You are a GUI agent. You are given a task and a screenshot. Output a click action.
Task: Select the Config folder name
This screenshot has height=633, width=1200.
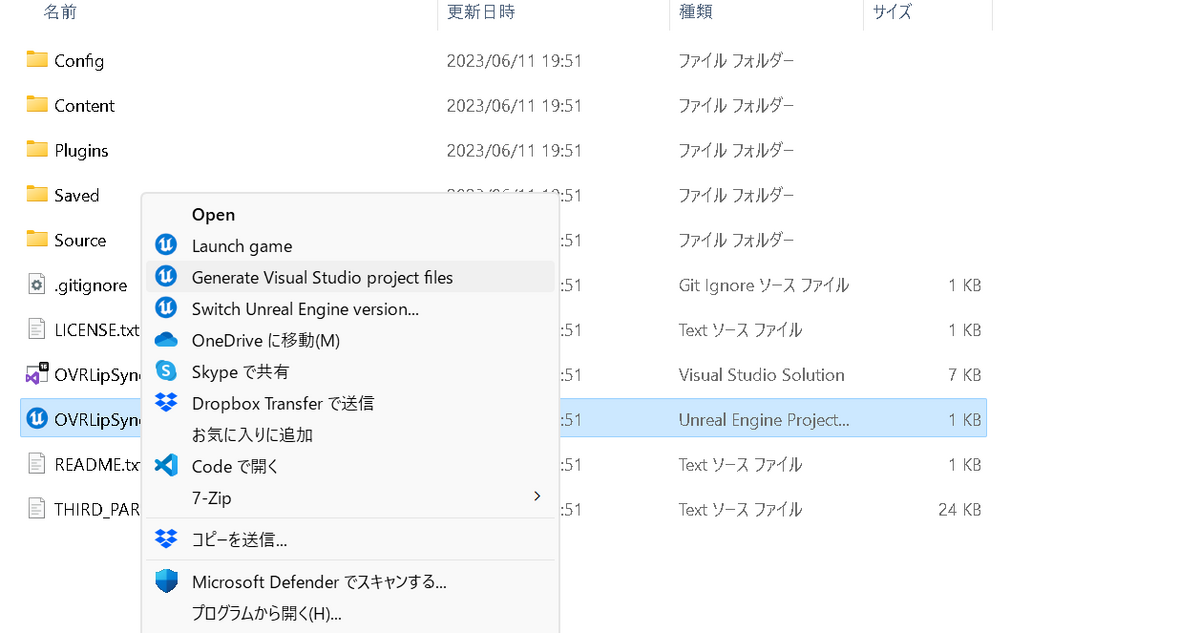pos(79,60)
